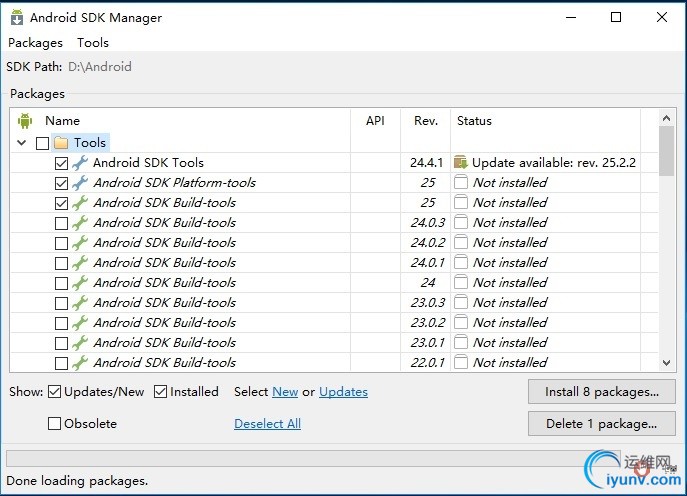Viewport: 687px width, 496px height.
Task: Disable the Installed show filter
Action: click(160, 392)
